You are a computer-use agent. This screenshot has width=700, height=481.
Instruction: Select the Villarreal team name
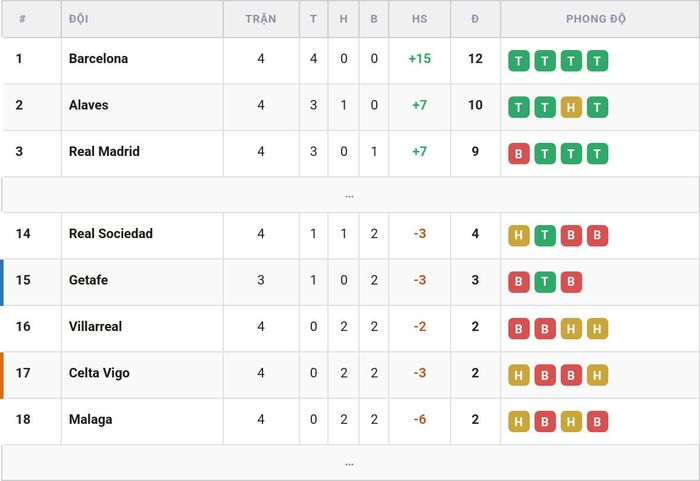click(95, 326)
